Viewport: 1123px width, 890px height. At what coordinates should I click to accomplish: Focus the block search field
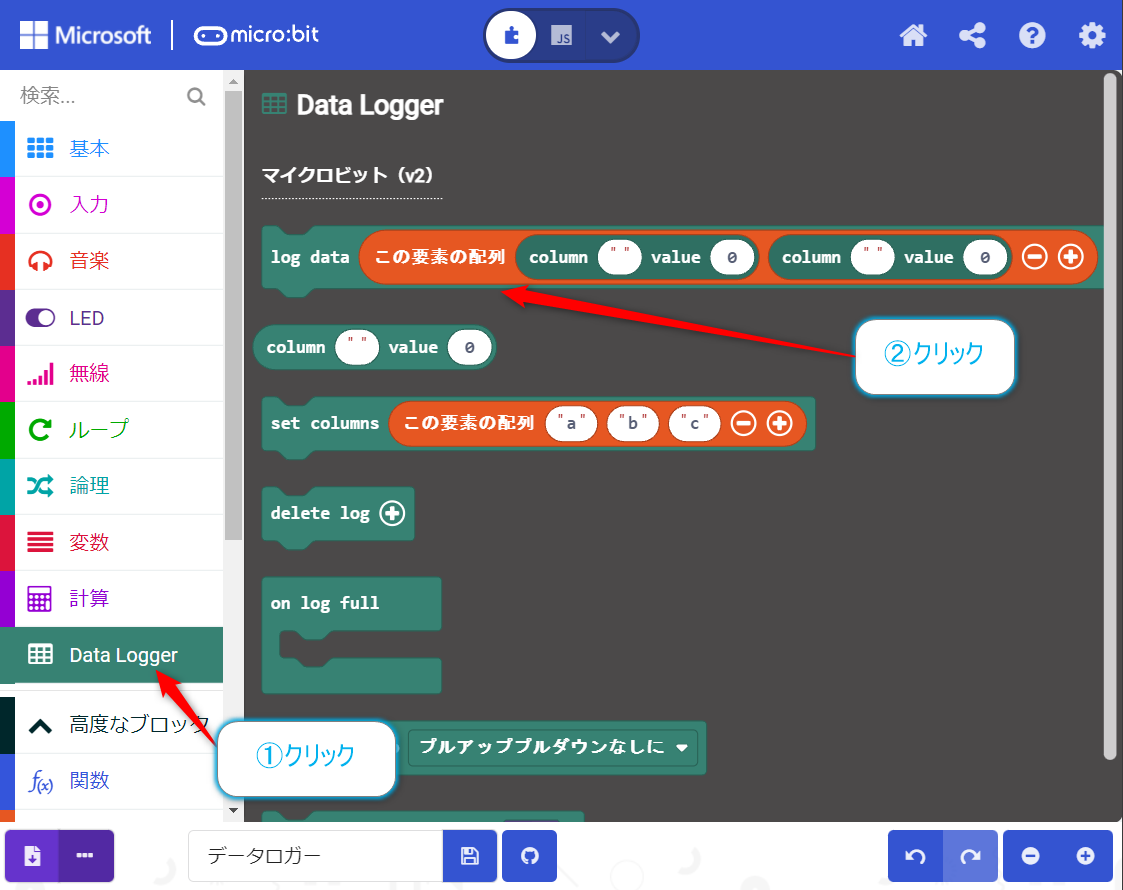(x=100, y=95)
